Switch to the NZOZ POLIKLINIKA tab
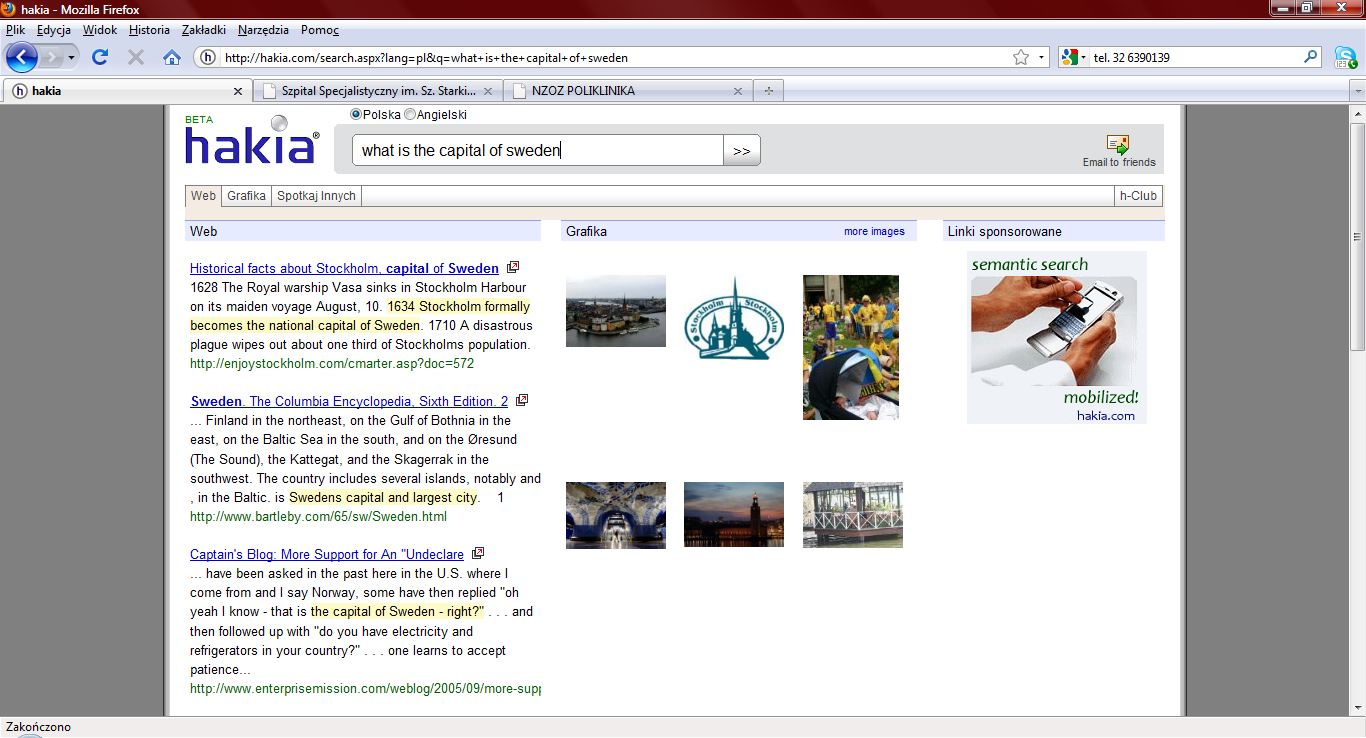The width and height of the screenshot is (1366, 738). point(628,91)
